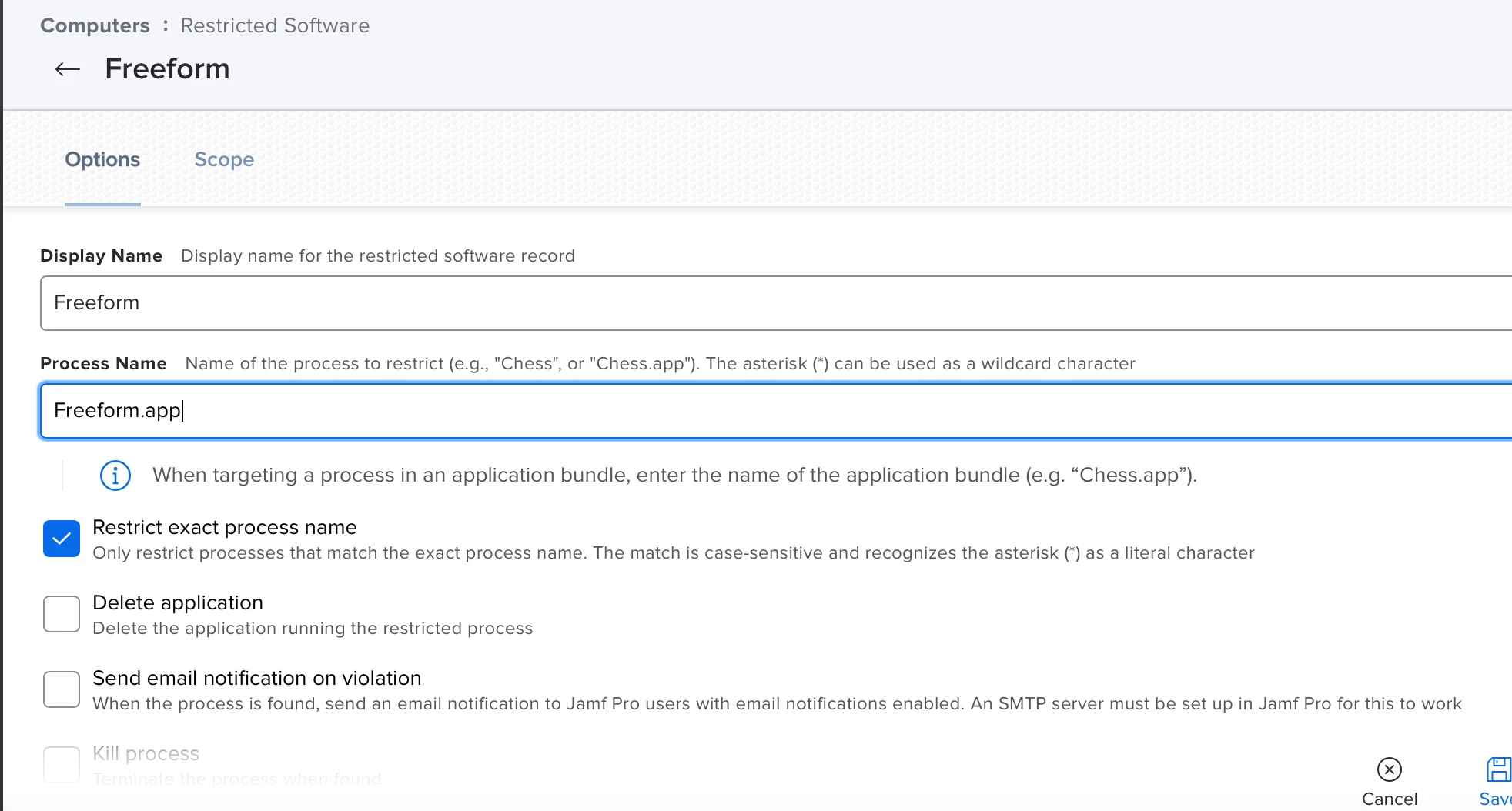1512x811 pixels.
Task: Switch to the Options tab
Action: pos(102,159)
